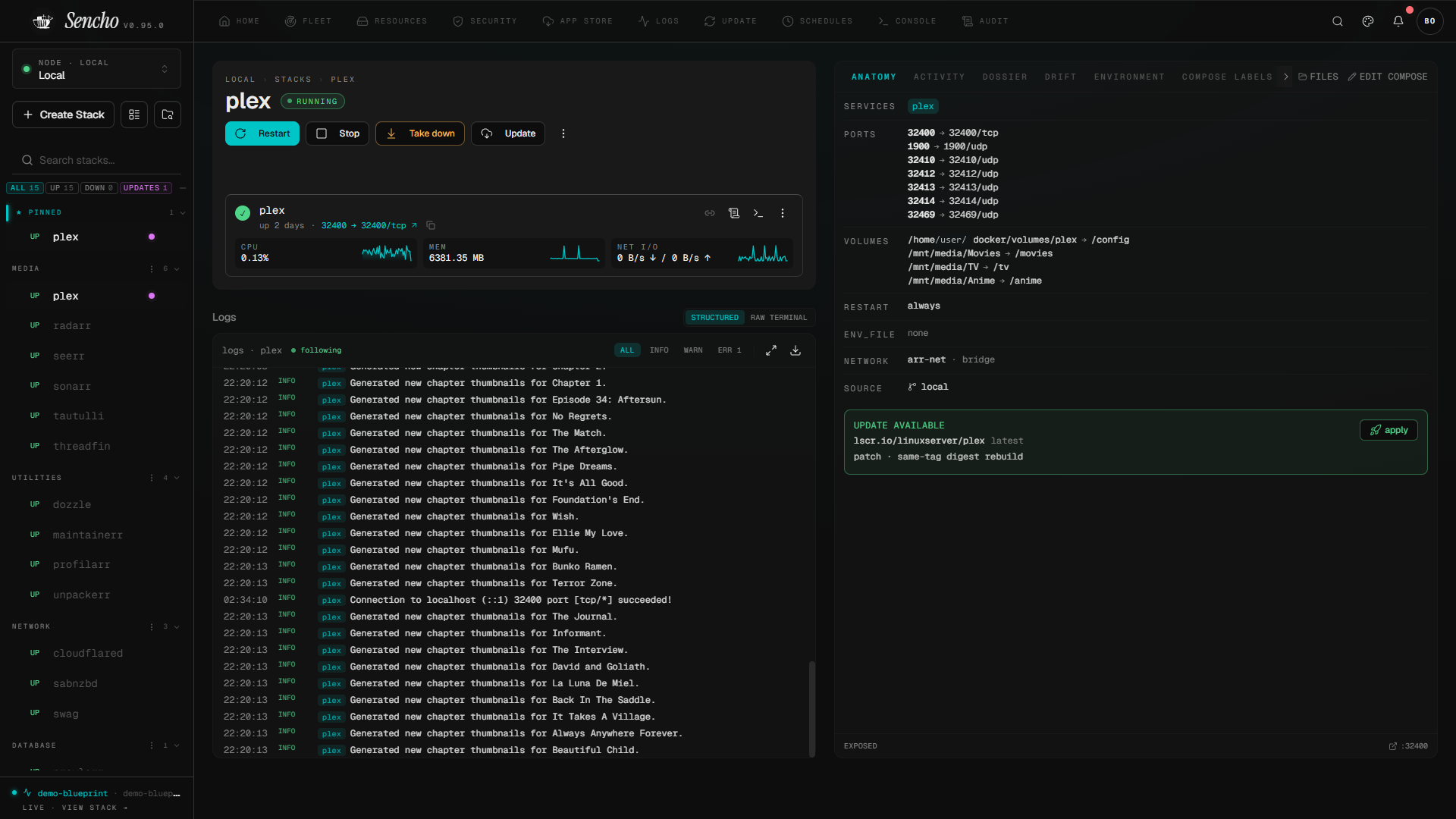Open the plex container logs icon
Viewport: 1456px width, 819px height.
point(734,213)
